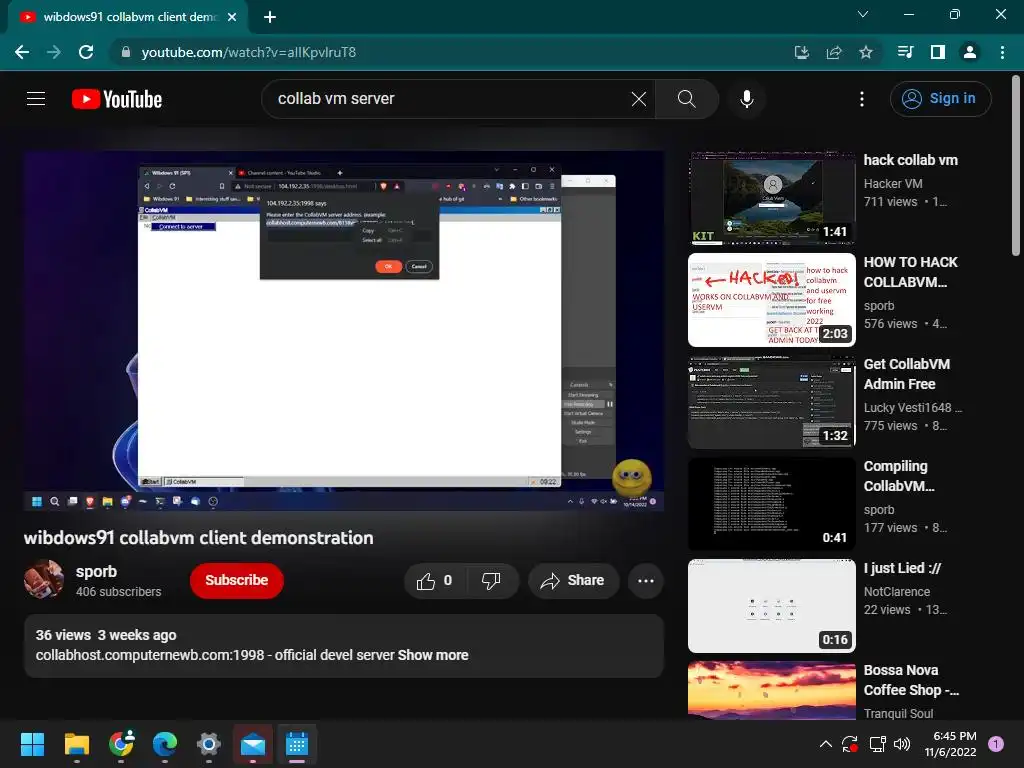Open File Explorer from the taskbar
Image resolution: width=1024 pixels, height=768 pixels.
pyautogui.click(x=76, y=744)
